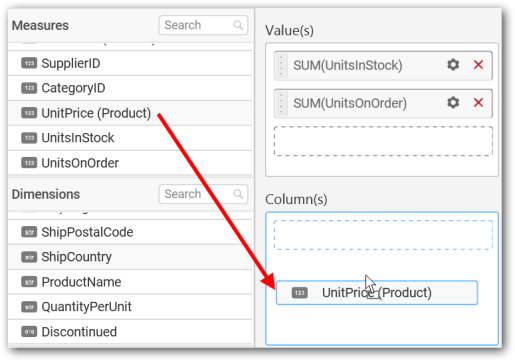Click numeric type icon beside SupplierID
This screenshot has height=361, width=515.
(29, 63)
